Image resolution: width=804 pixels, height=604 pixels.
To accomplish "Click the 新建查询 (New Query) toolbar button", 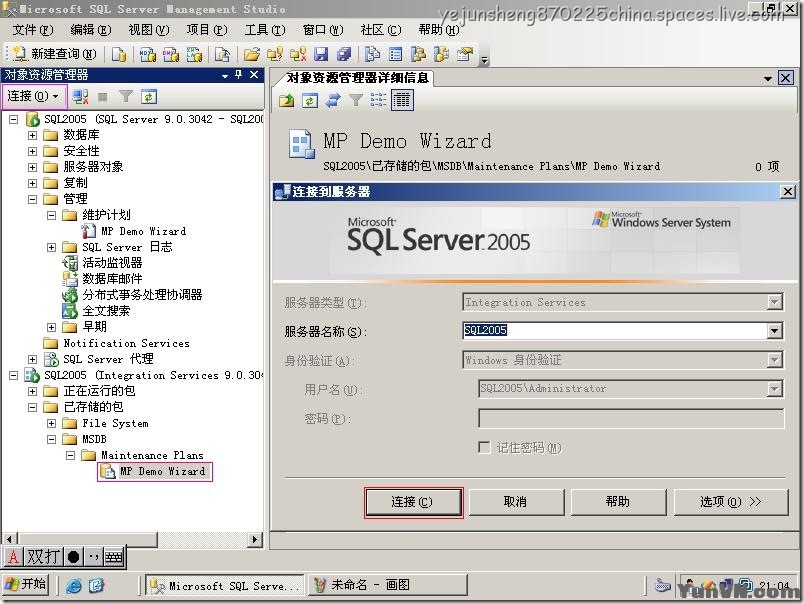I will point(55,54).
